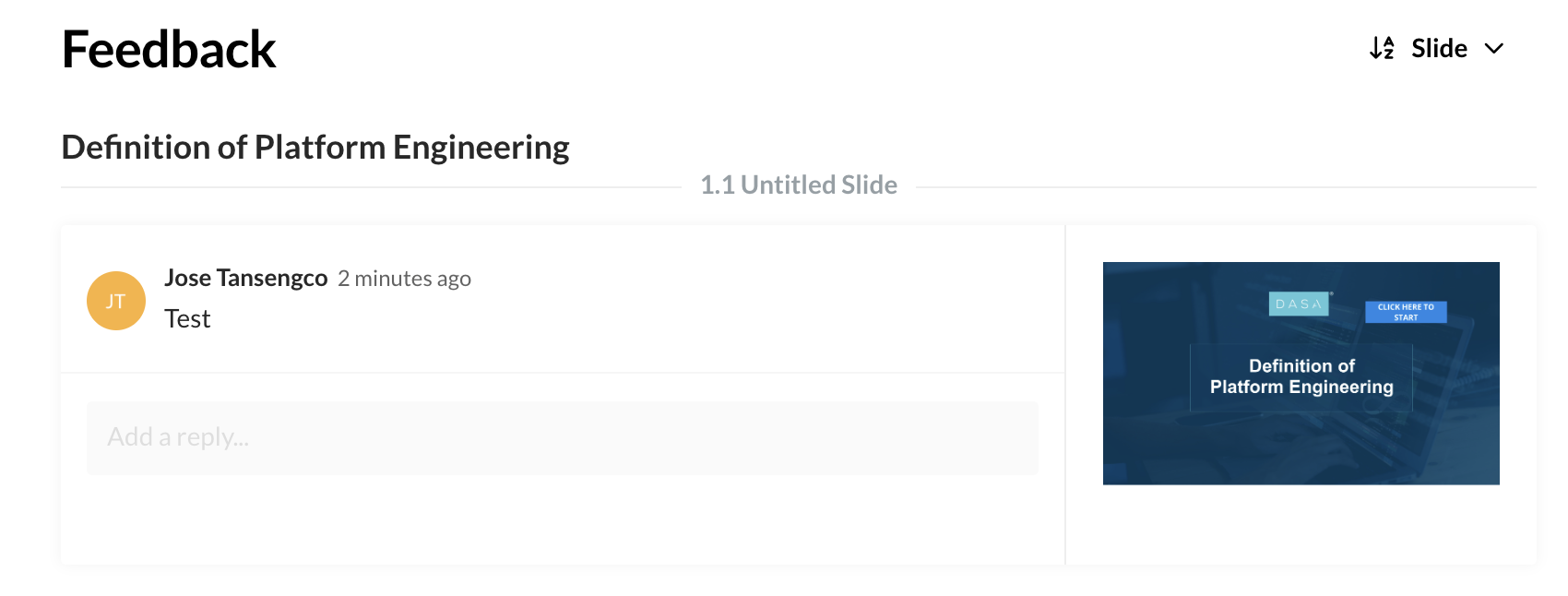The height and width of the screenshot is (596, 1568).
Task: Expand the Slide sort chevron arrow
Action: pos(1494,49)
